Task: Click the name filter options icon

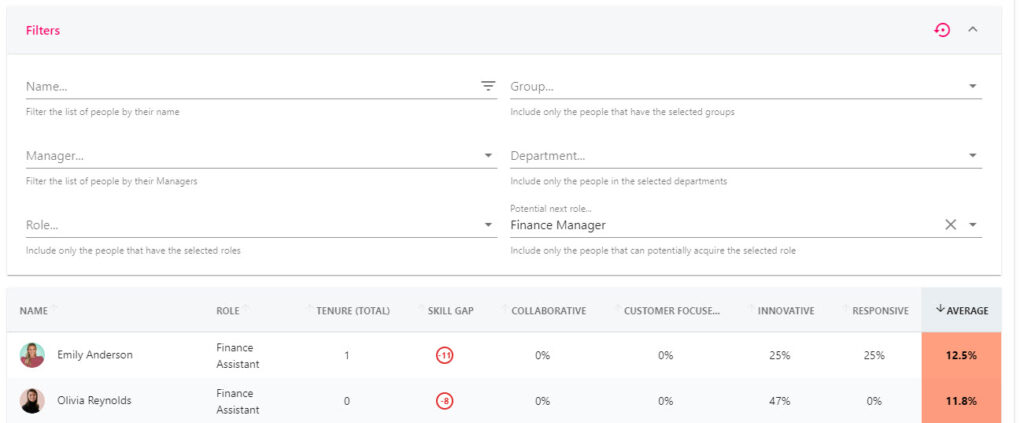Action: 488,86
